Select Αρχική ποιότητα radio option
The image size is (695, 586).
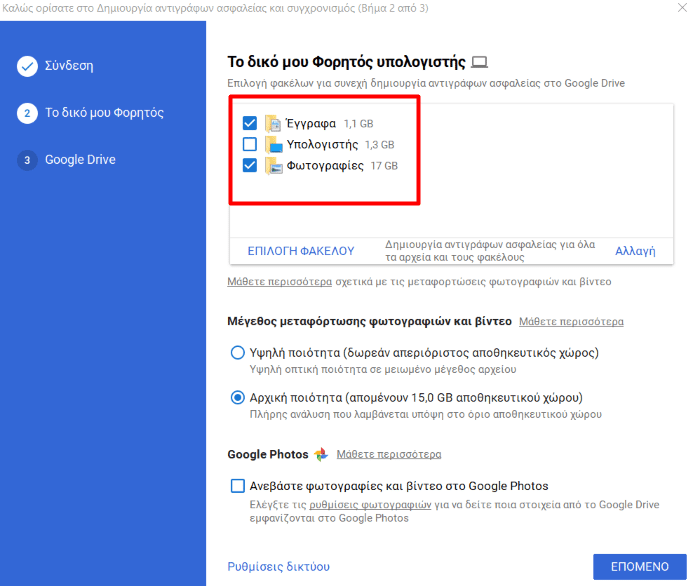tap(238, 398)
